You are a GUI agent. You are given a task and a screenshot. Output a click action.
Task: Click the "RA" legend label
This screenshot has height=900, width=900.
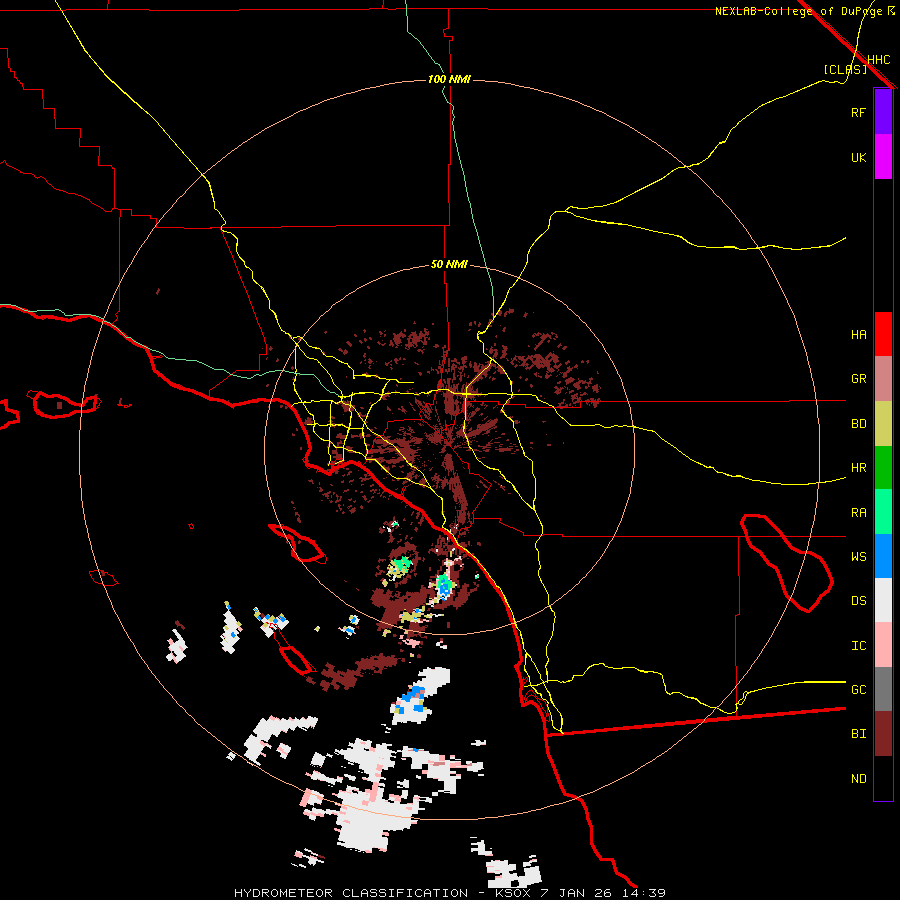pos(858,513)
